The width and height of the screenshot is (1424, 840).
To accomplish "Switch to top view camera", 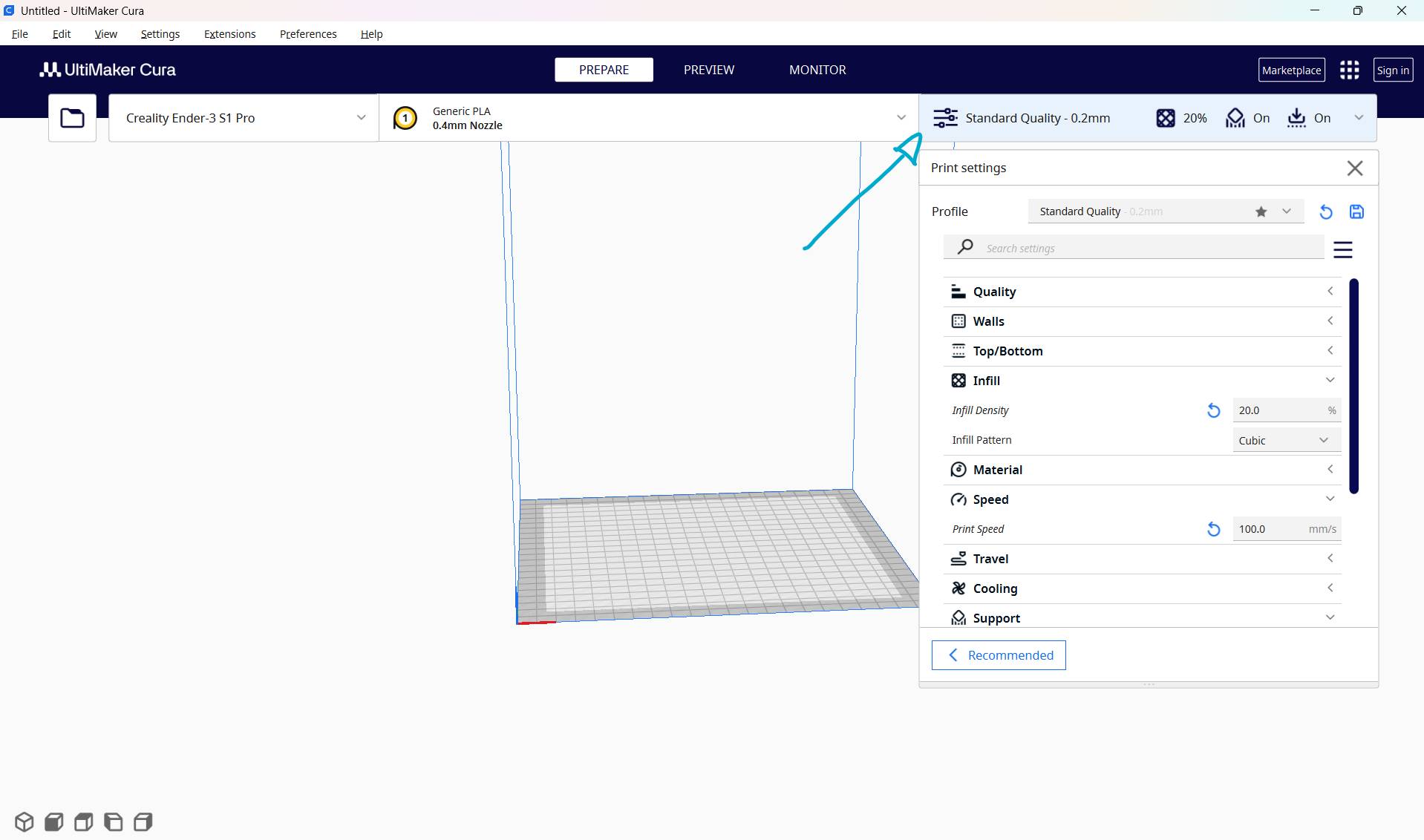I will point(84,821).
